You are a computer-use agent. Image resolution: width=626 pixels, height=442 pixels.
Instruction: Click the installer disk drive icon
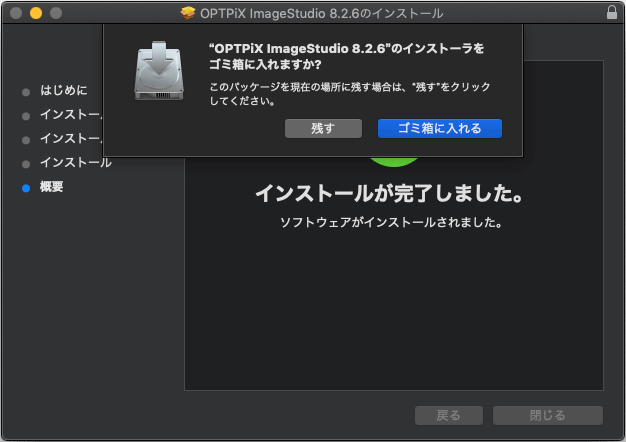tap(159, 71)
